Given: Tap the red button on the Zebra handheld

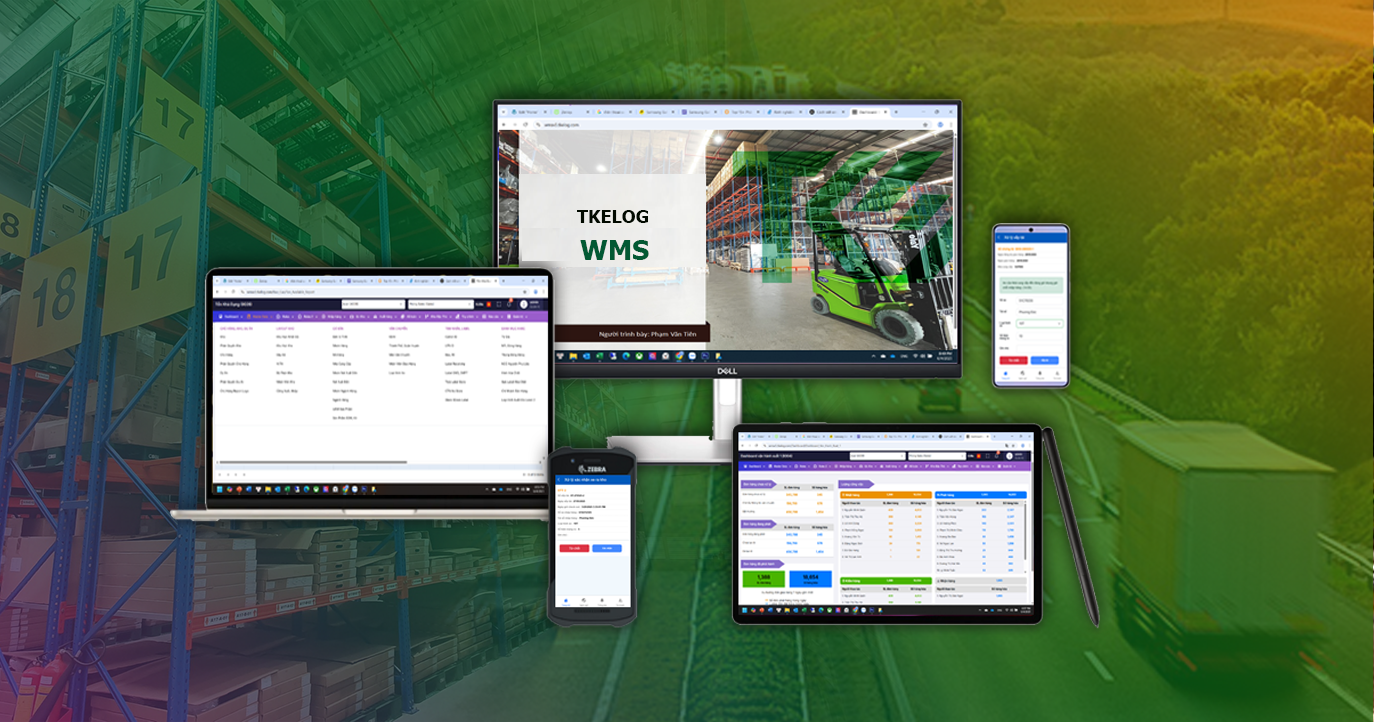Looking at the screenshot, I should tap(574, 548).
